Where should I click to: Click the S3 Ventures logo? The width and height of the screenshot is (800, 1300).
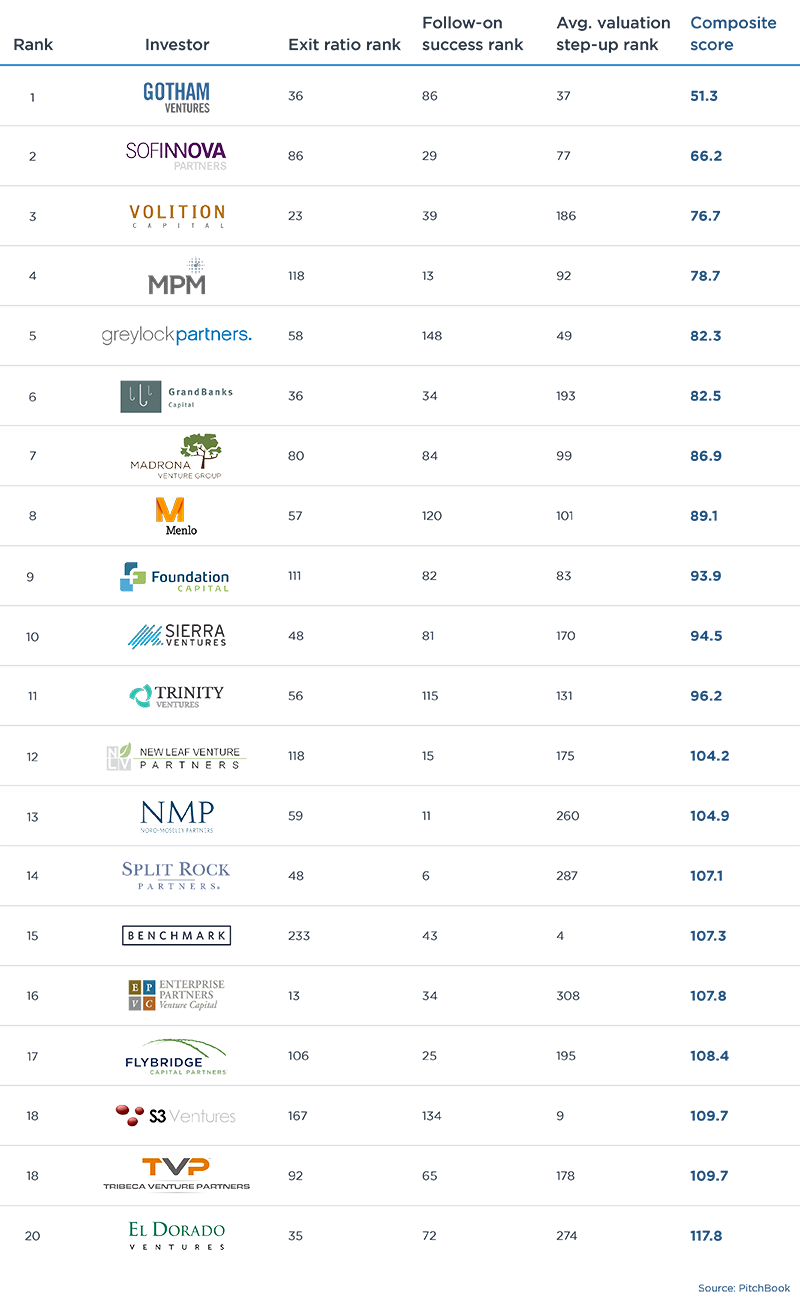click(176, 1116)
